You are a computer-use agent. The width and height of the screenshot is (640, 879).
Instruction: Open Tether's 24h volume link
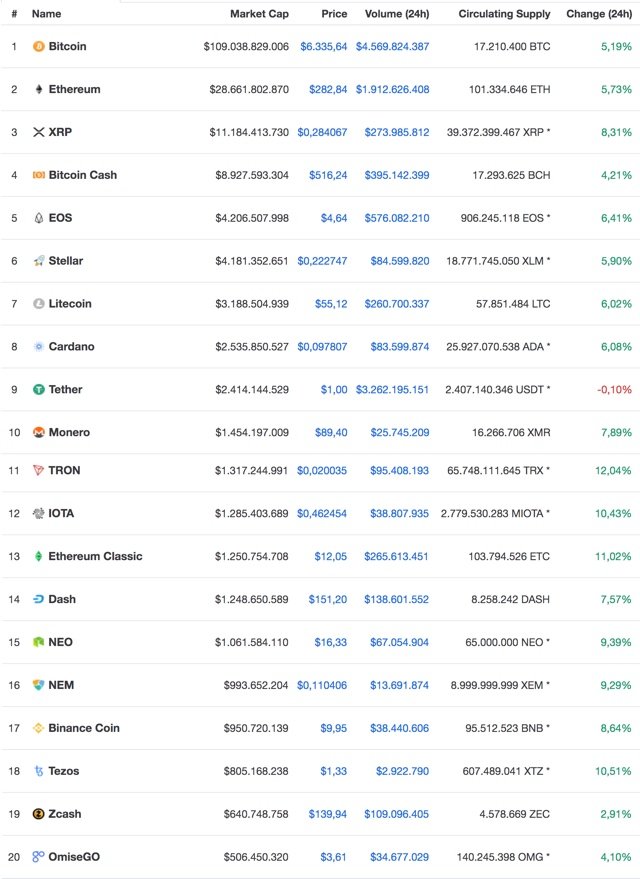pos(392,390)
